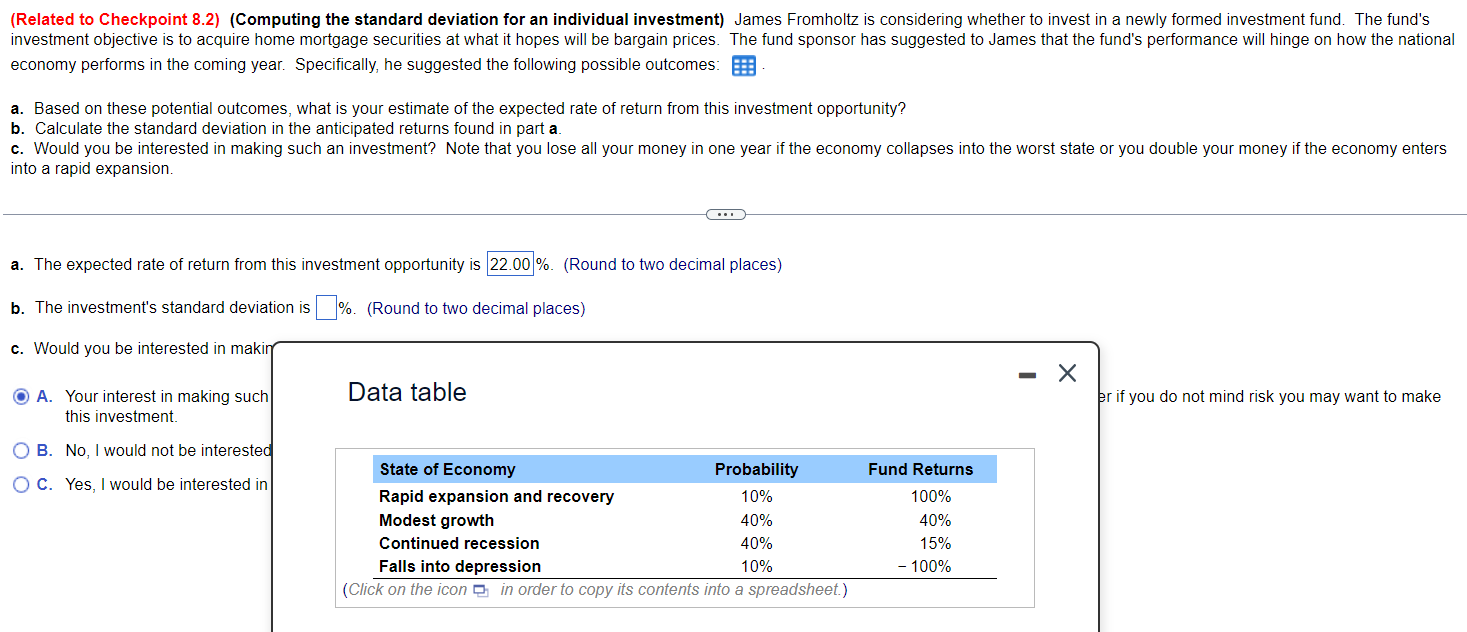1467x632 pixels.
Task: Click the -100% fund return value
Action: [x=925, y=567]
